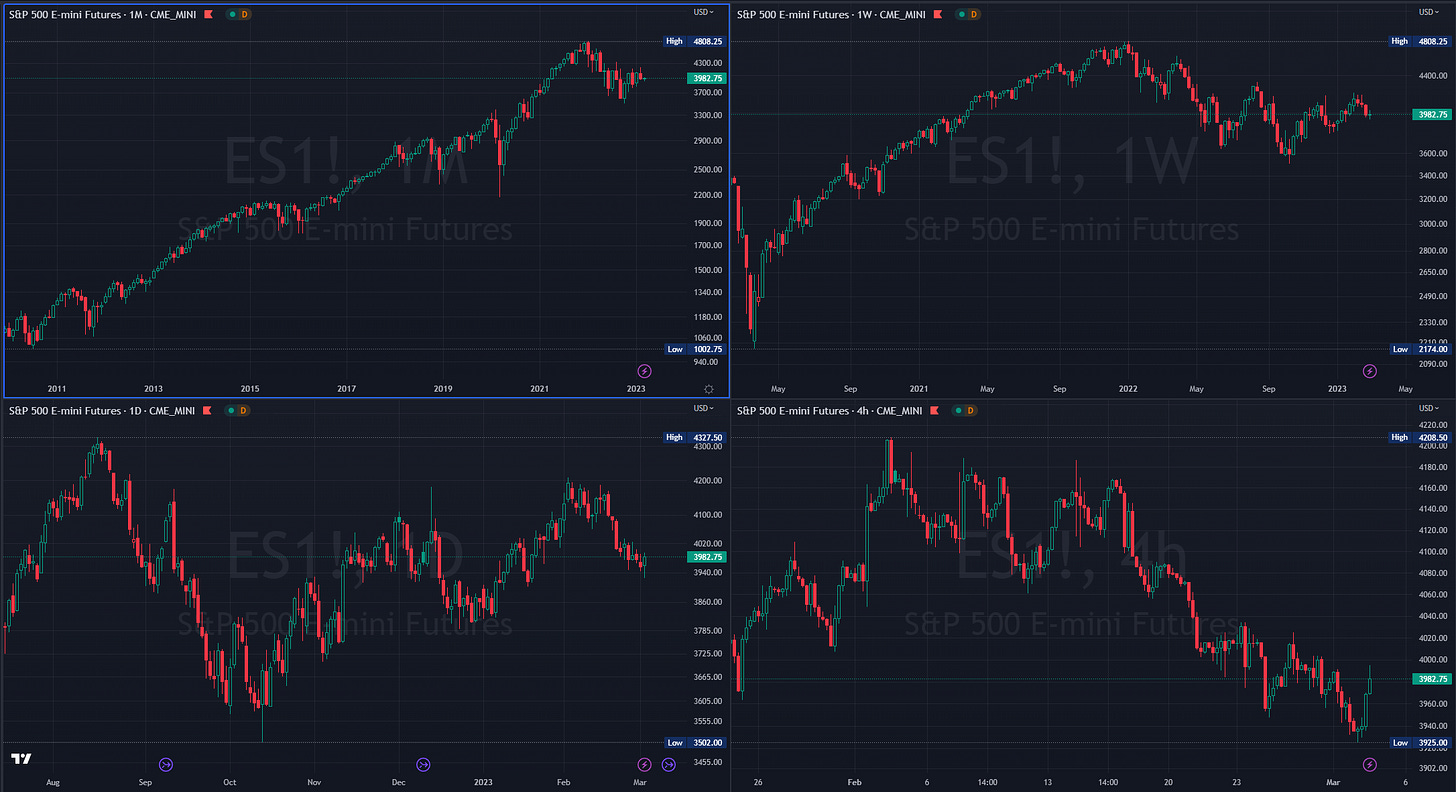
Task: Open the USD currency dropdown on 1D chart
Action: 705,407
